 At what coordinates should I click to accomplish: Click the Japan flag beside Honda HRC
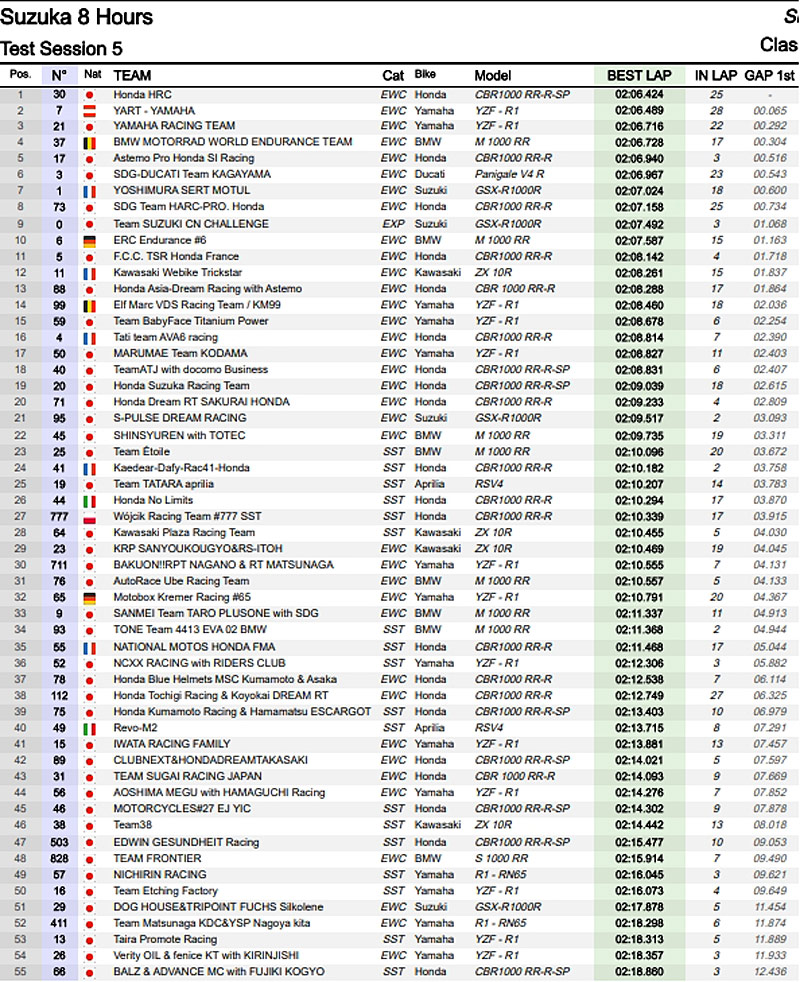coord(92,94)
